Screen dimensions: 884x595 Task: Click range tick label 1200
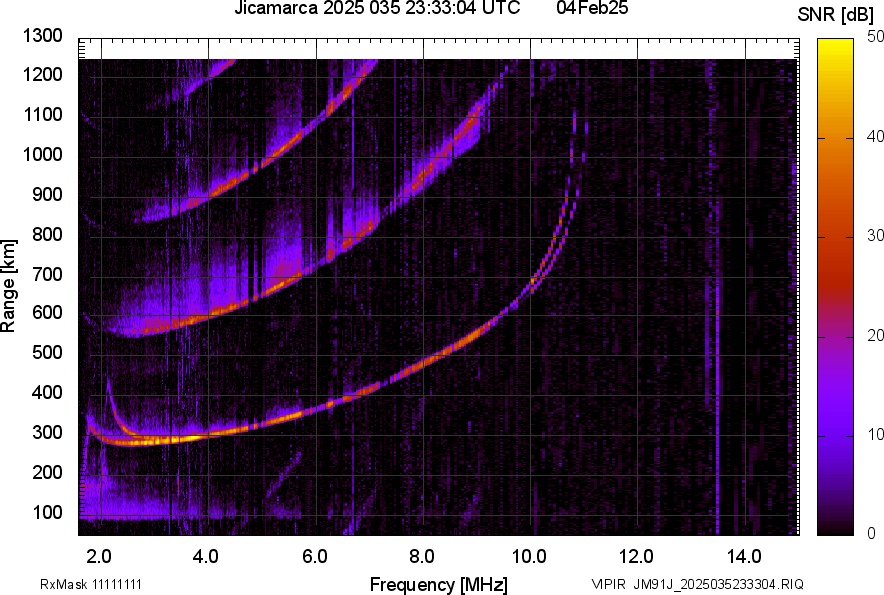tap(43, 74)
